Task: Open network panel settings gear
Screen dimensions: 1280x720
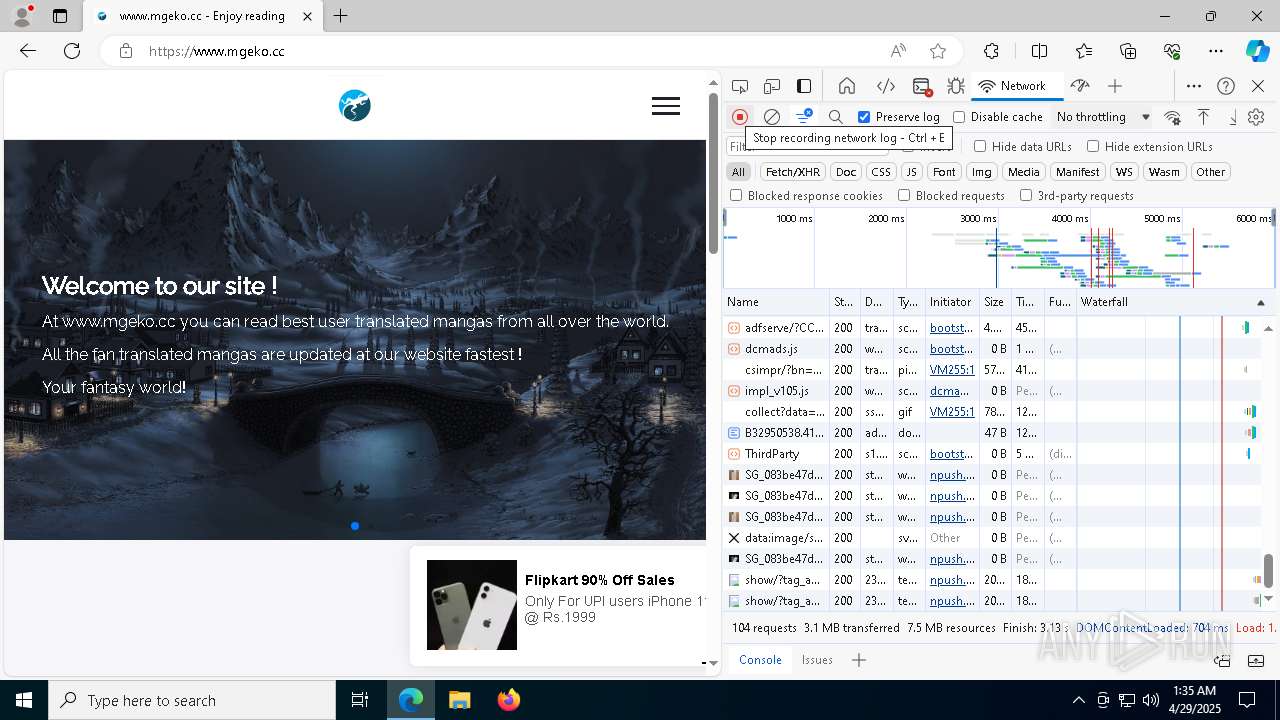Action: tap(1256, 117)
